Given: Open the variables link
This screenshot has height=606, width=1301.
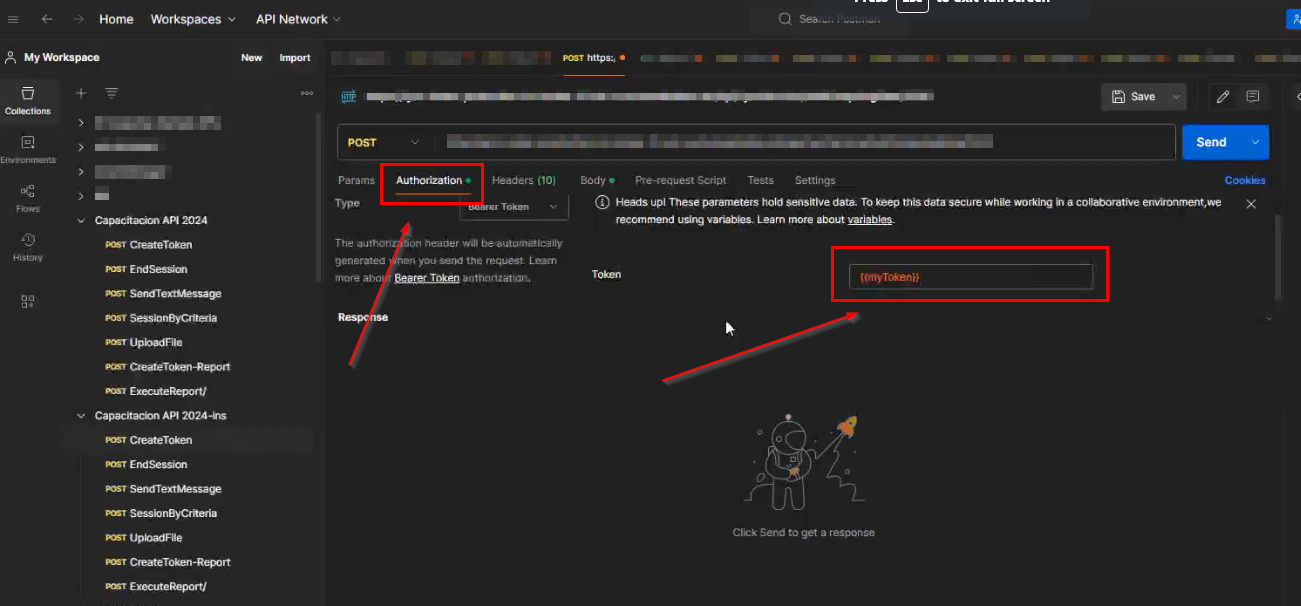Looking at the screenshot, I should pyautogui.click(x=869, y=219).
